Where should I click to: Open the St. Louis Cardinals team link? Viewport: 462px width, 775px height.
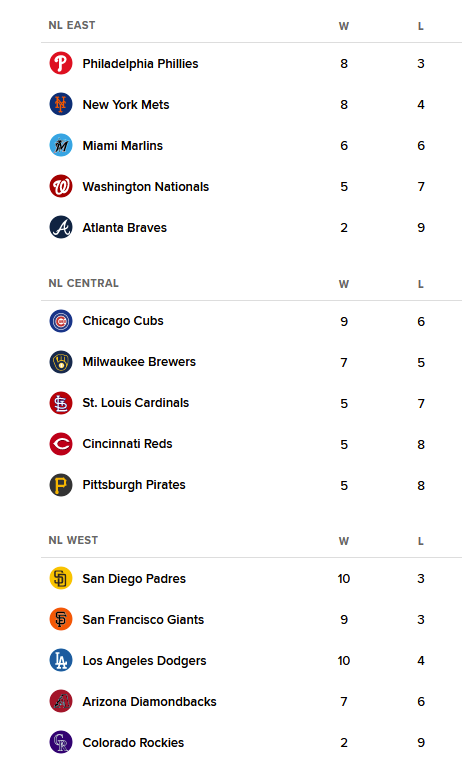(135, 403)
